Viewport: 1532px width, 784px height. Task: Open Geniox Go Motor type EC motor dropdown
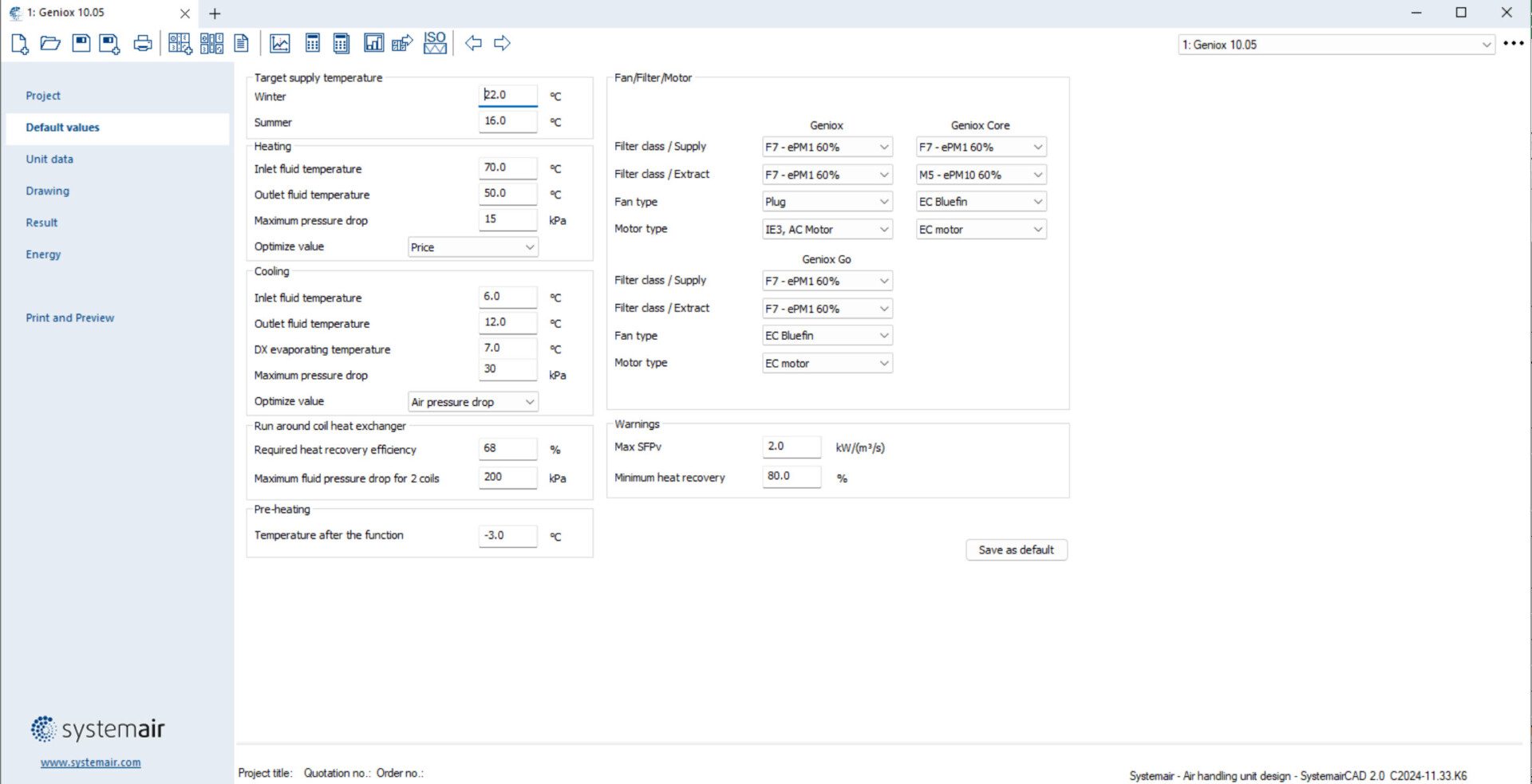pos(827,364)
